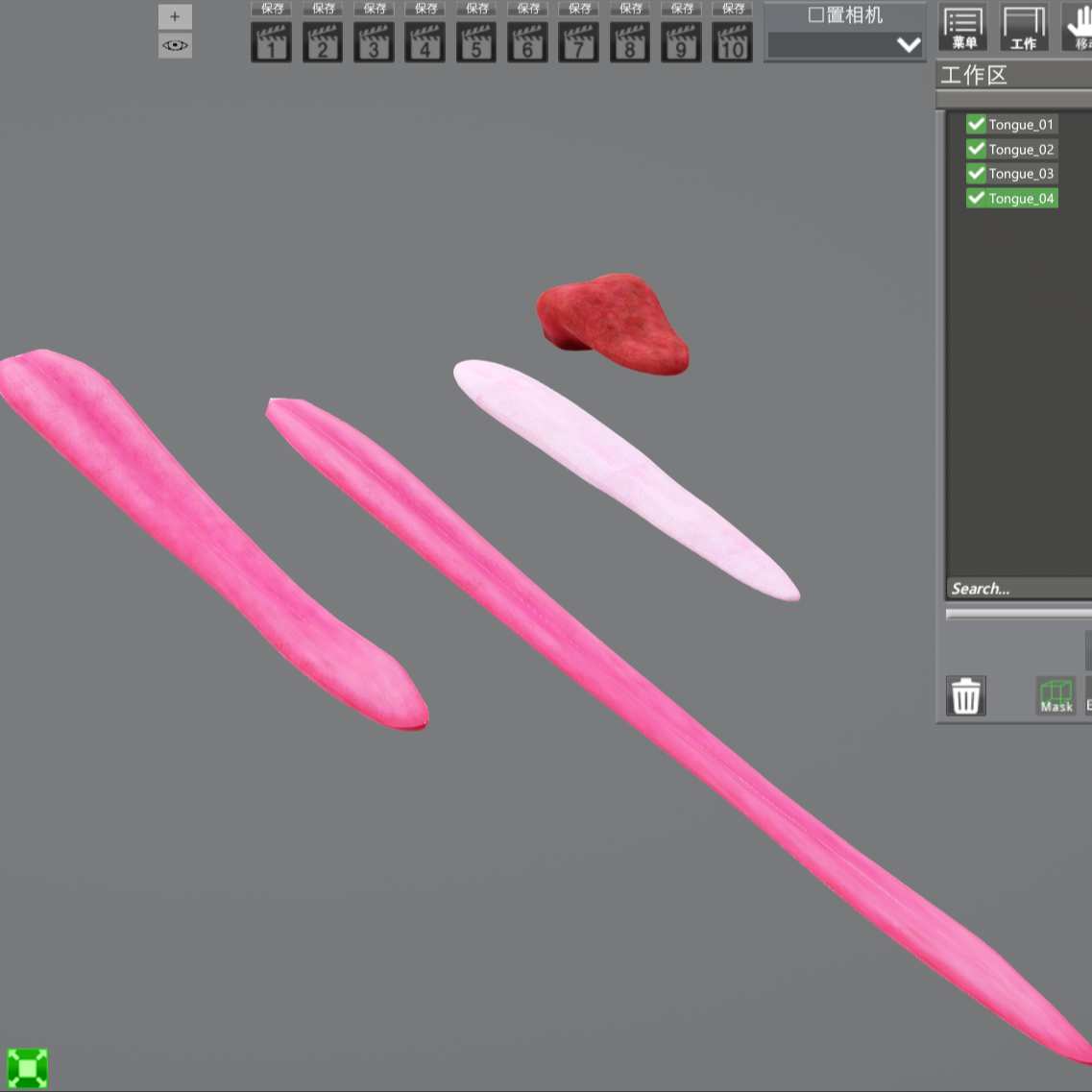
Task: Uncheck the Tongue_01 checkbox
Action: 977,124
